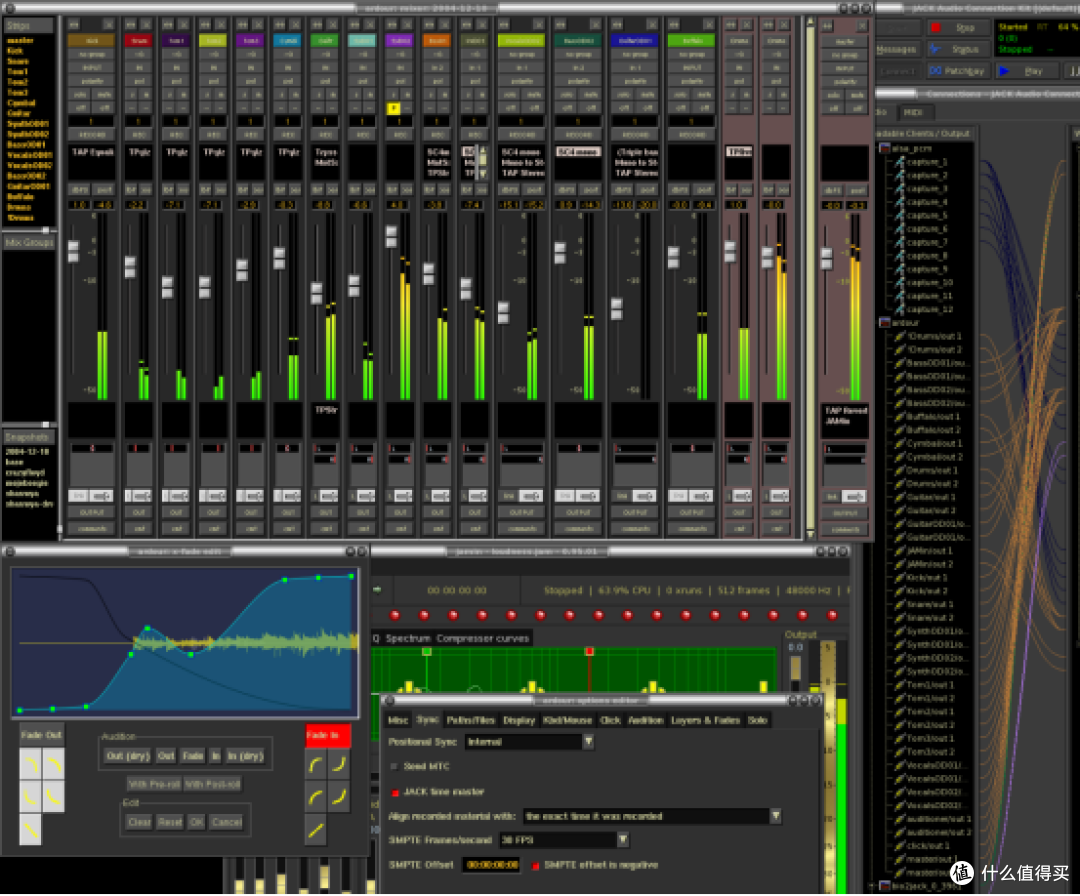
Task: Click the red Stop button in JACK
Action: 957,28
